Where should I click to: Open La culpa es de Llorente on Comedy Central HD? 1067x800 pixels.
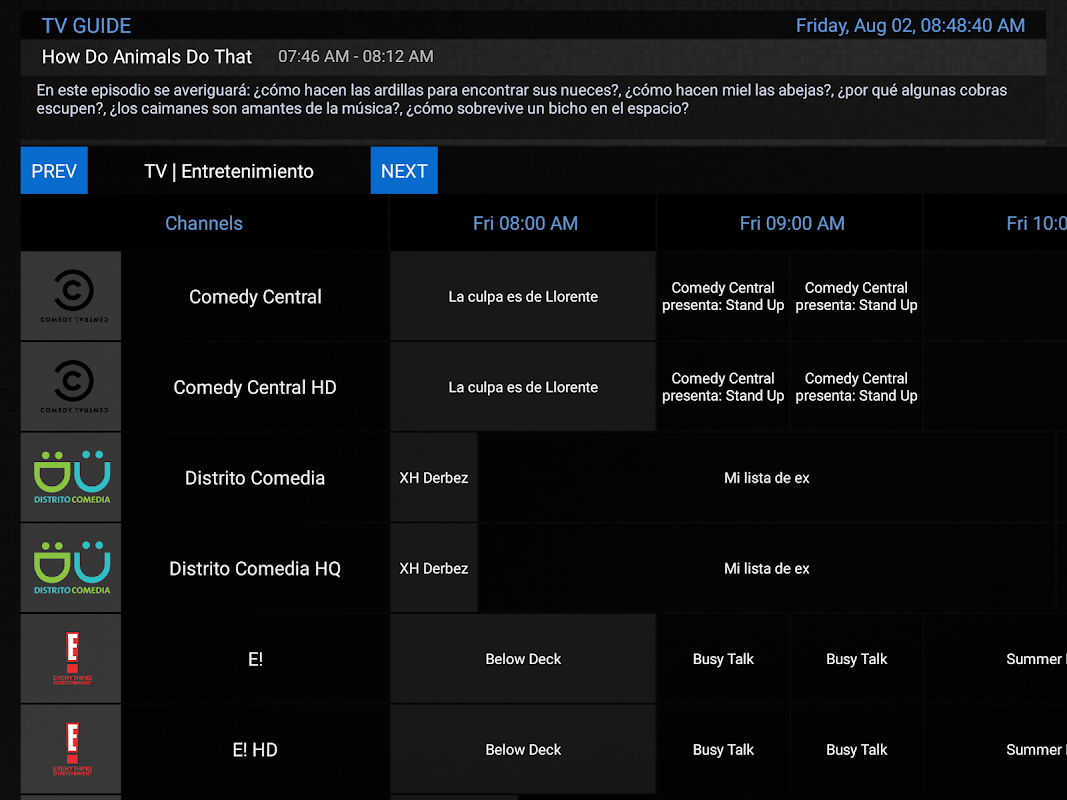click(x=523, y=387)
